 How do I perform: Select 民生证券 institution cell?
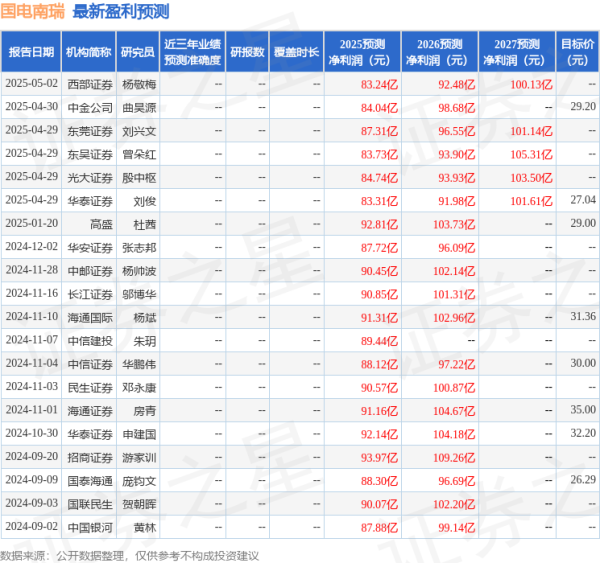[x=90, y=388]
